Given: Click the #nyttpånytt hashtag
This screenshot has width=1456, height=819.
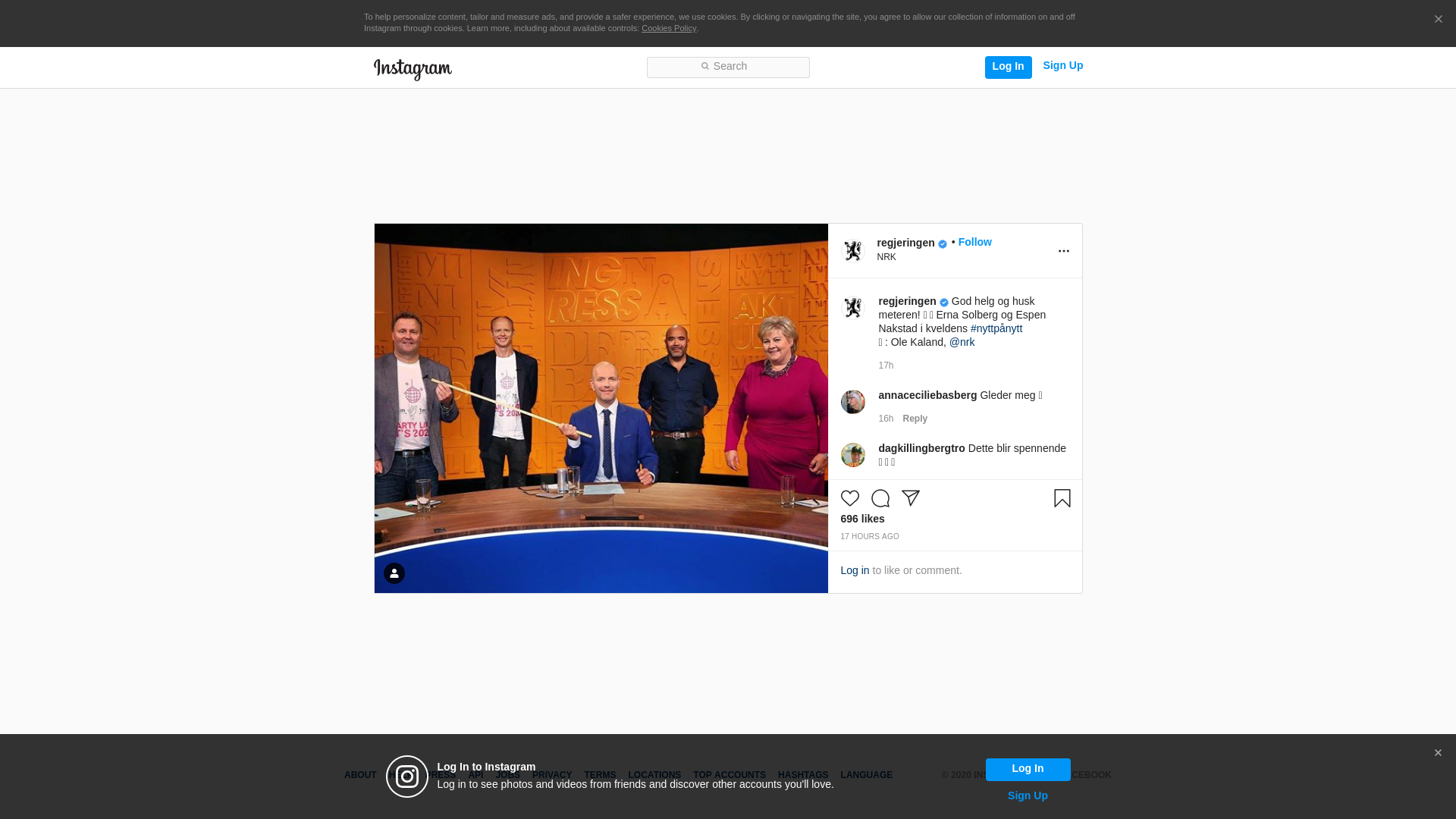Looking at the screenshot, I should click(x=996, y=329).
